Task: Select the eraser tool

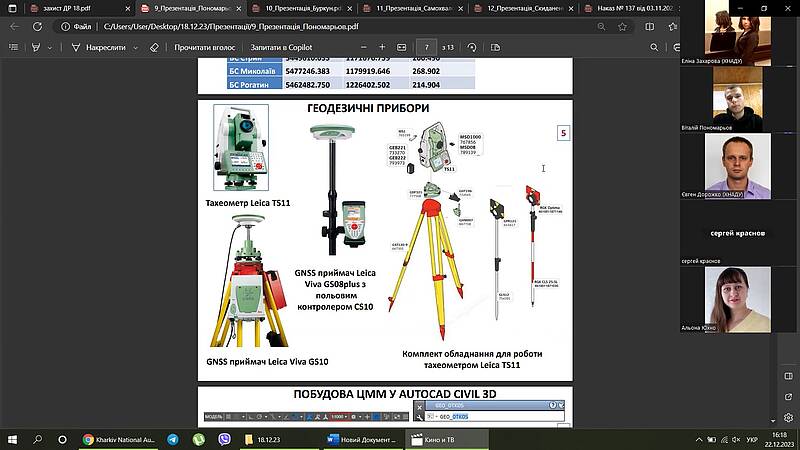Action: pyautogui.click(x=155, y=47)
